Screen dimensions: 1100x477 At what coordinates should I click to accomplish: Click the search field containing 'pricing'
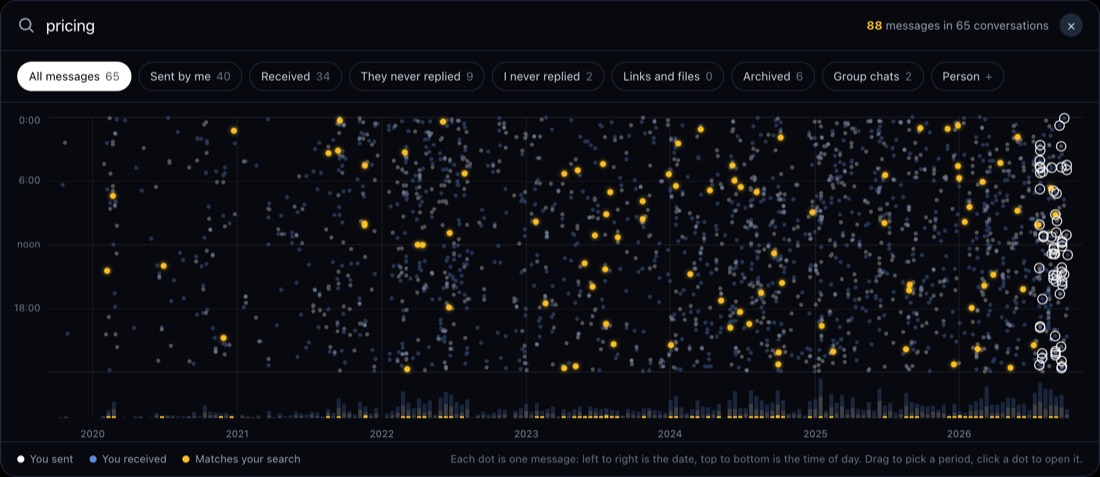point(449,26)
